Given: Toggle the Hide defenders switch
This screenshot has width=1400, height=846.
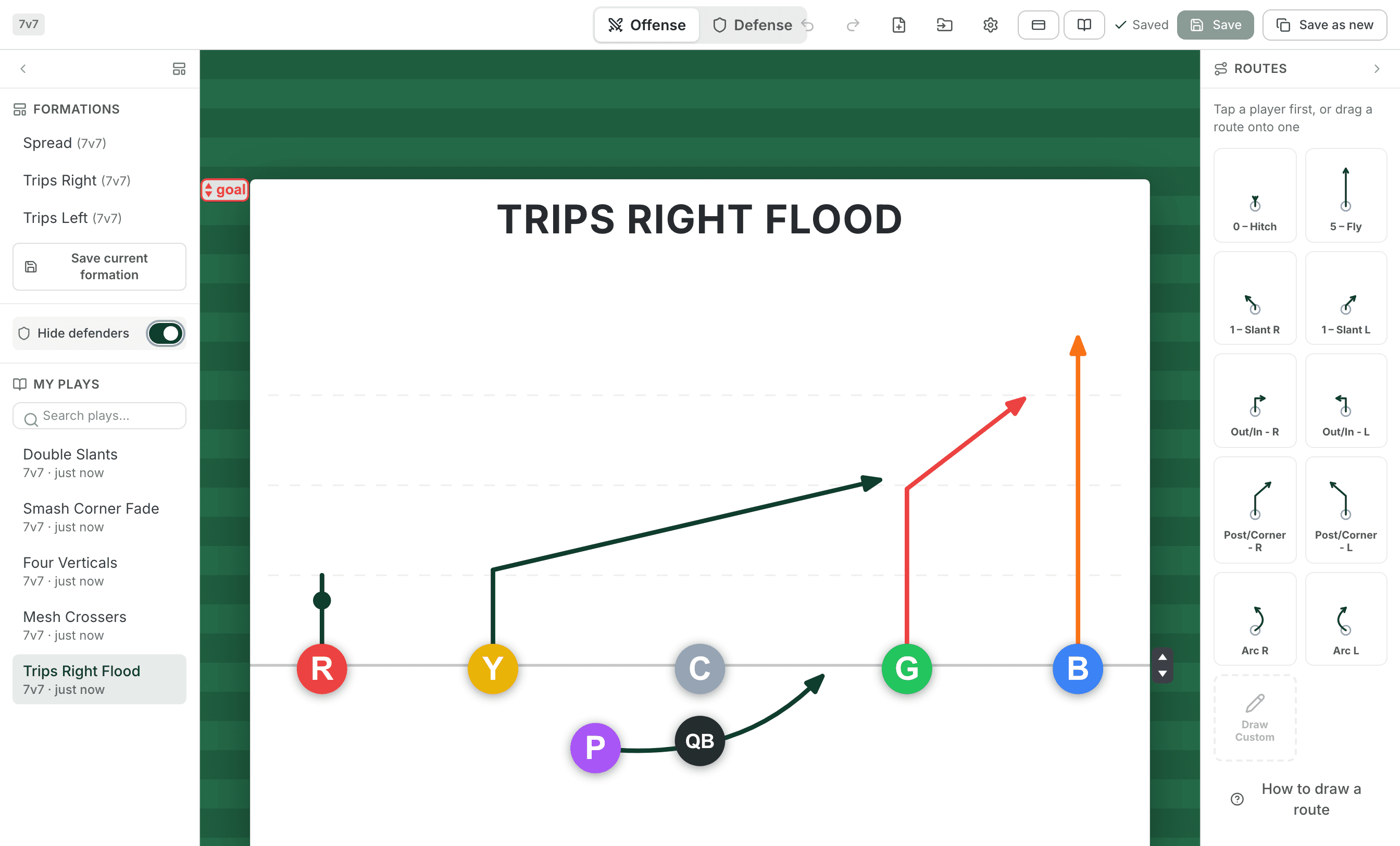Looking at the screenshot, I should (165, 333).
